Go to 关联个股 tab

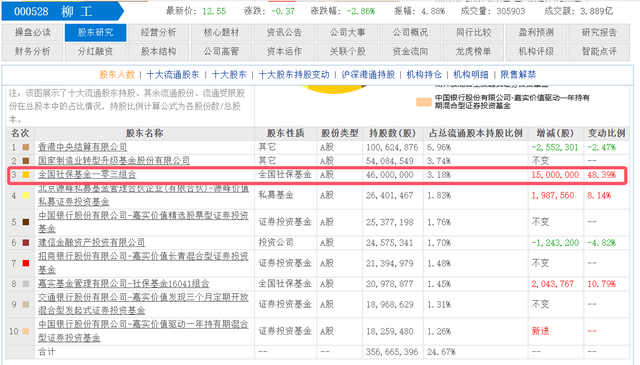[347, 52]
